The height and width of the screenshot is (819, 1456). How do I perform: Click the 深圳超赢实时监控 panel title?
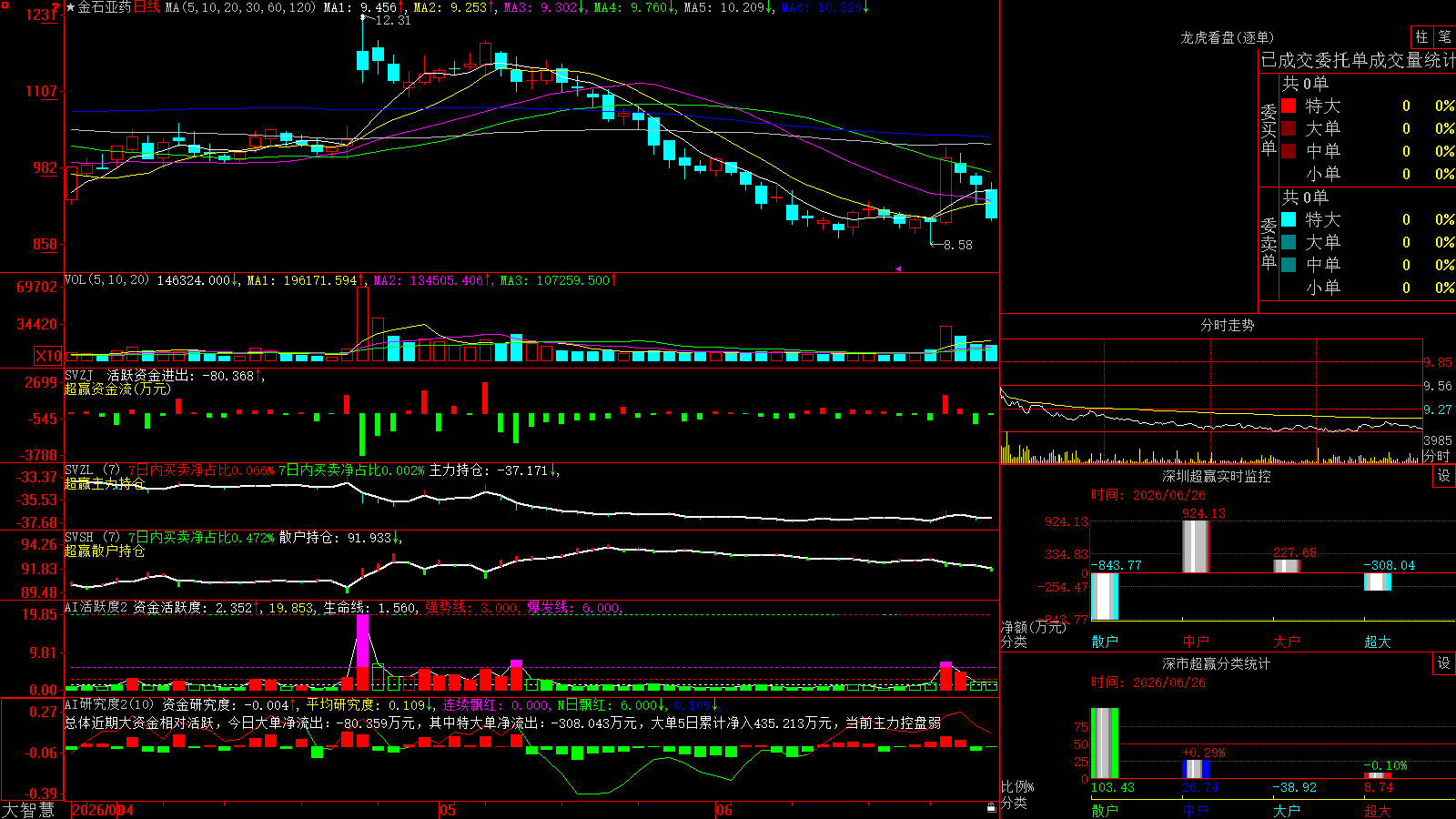click(1217, 476)
